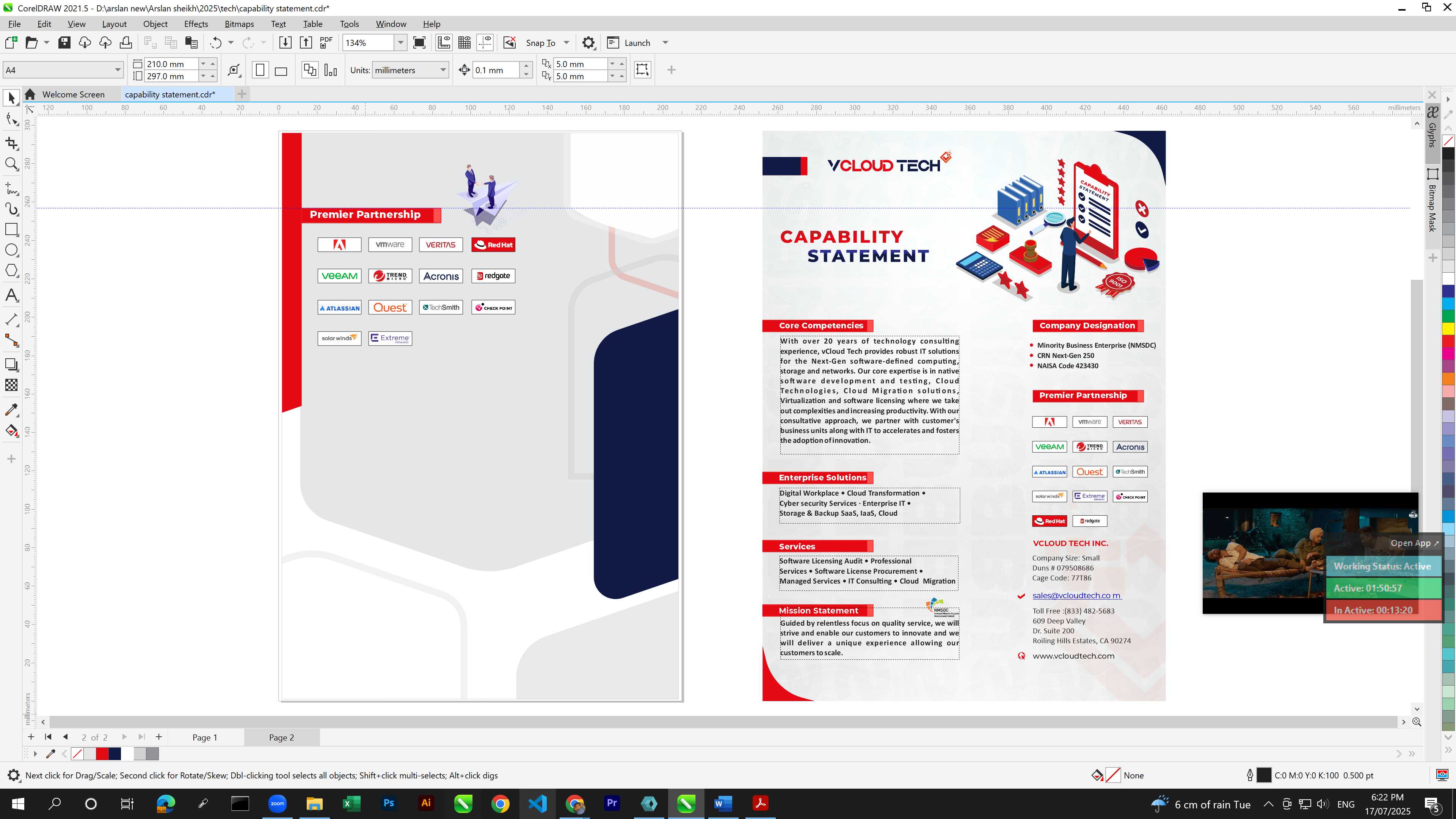Click the Publish to PDF icon
The height and width of the screenshot is (819, 1456).
pyautogui.click(x=326, y=42)
